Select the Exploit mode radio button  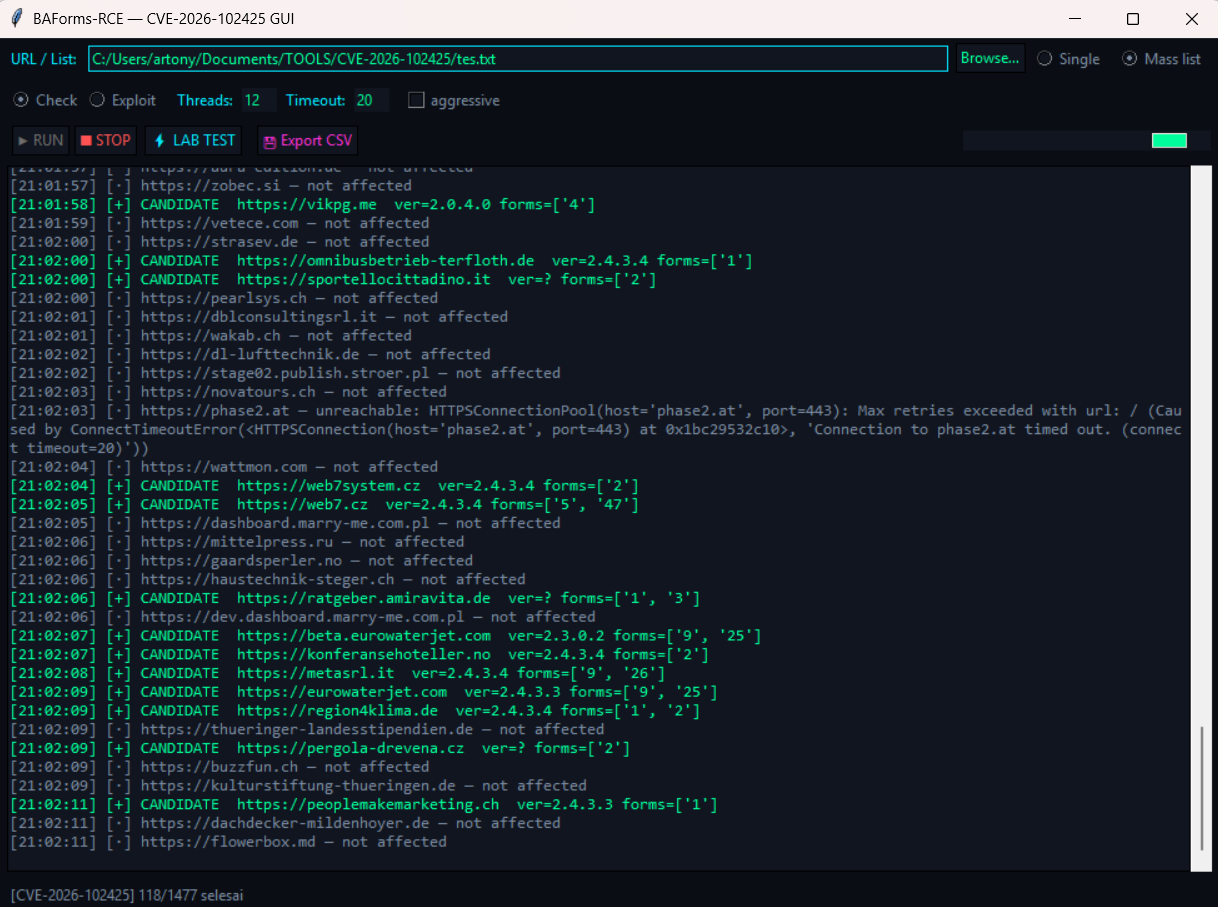click(123, 100)
